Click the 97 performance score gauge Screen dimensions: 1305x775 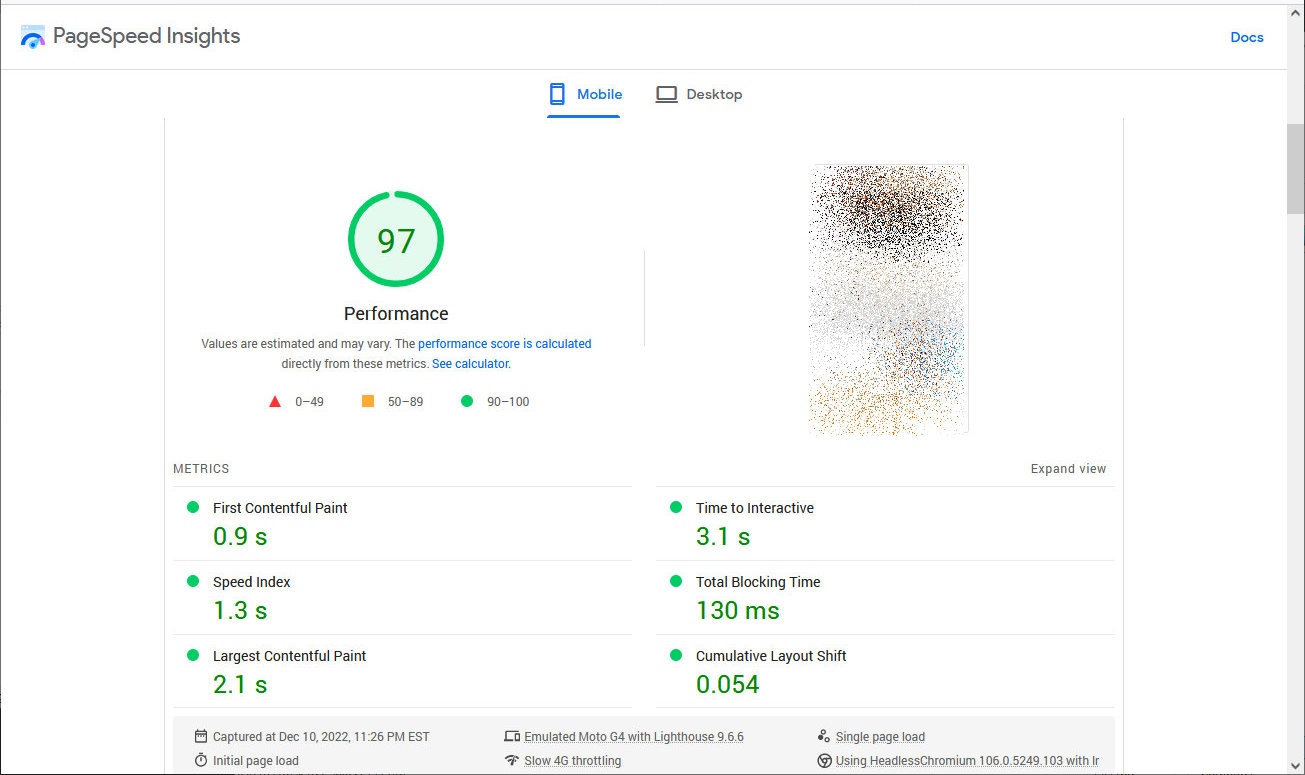pos(396,240)
